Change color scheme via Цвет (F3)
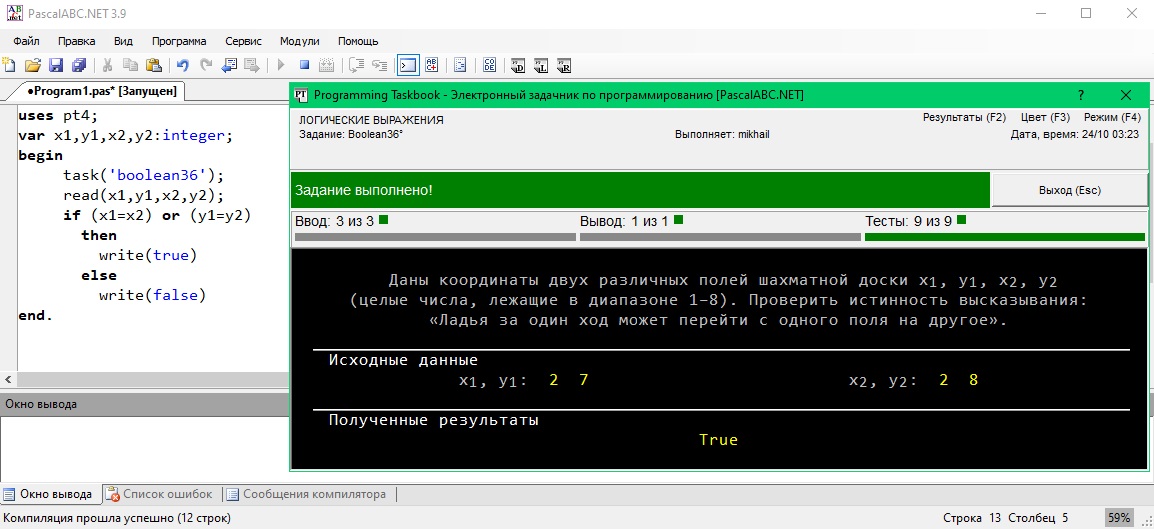 click(1045, 117)
